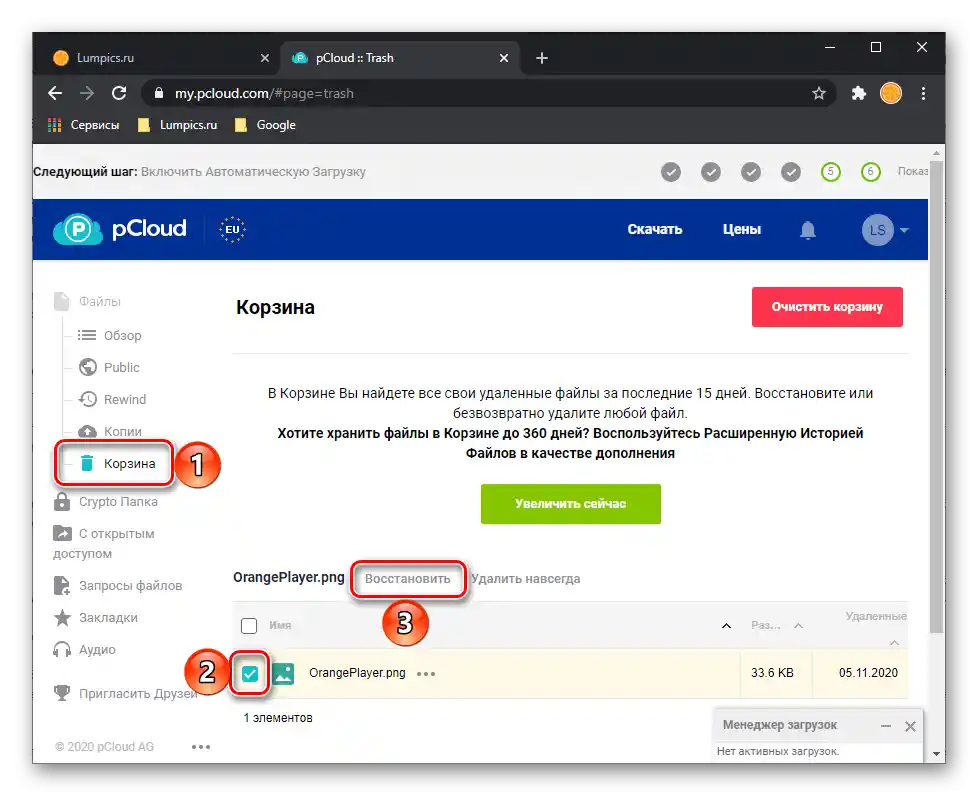Open Закладки in sidebar
The width and height of the screenshot is (978, 796).
[96, 618]
